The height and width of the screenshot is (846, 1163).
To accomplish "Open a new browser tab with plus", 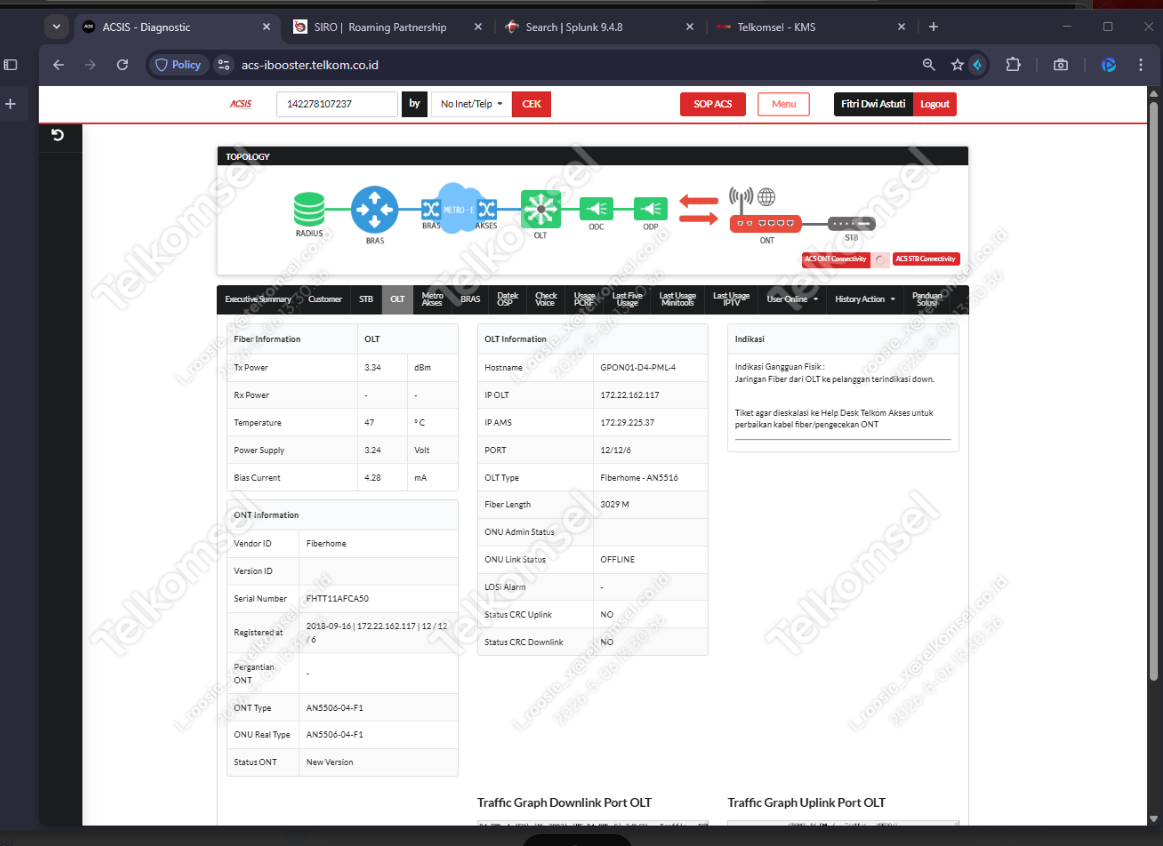I will click(x=933, y=27).
